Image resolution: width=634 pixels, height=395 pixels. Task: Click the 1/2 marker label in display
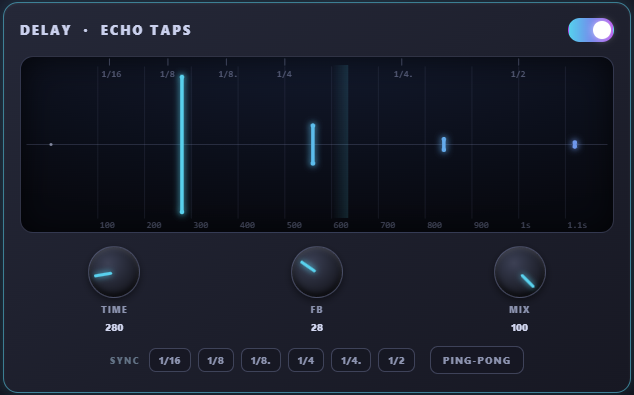(x=518, y=74)
